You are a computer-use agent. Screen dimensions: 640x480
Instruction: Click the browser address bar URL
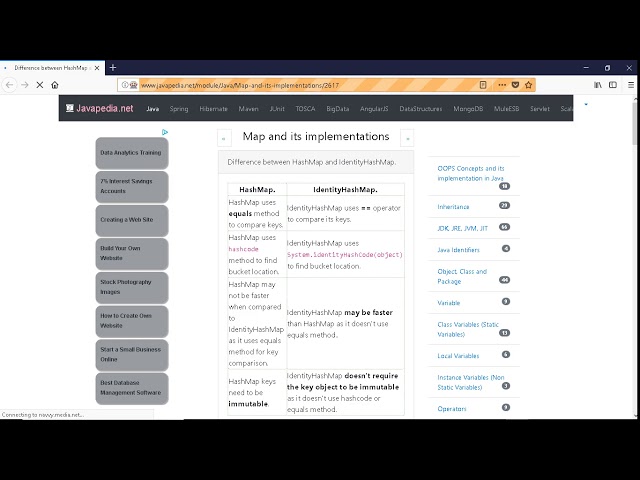pos(300,85)
